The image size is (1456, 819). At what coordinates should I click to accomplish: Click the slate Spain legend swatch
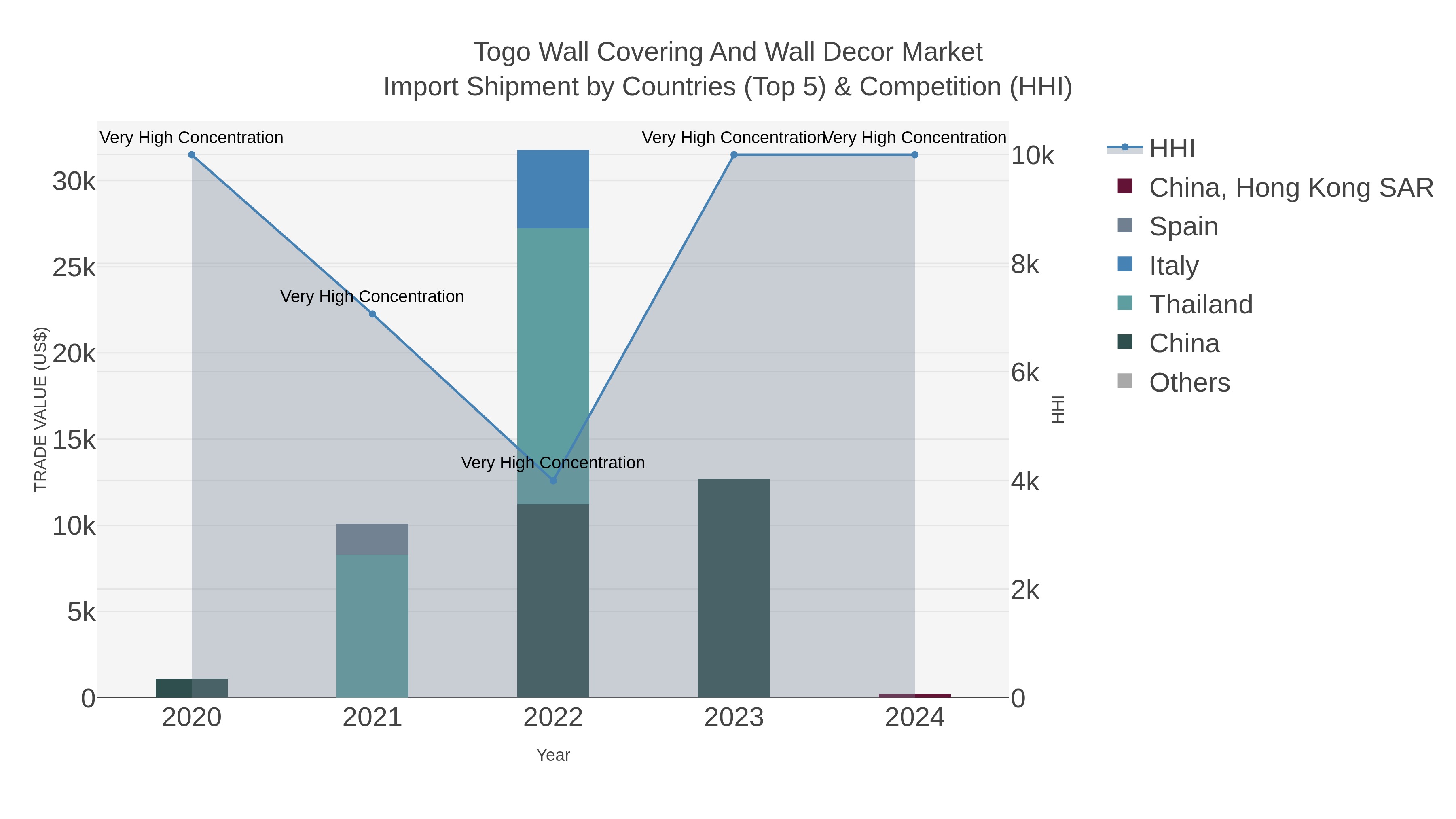point(1125,225)
